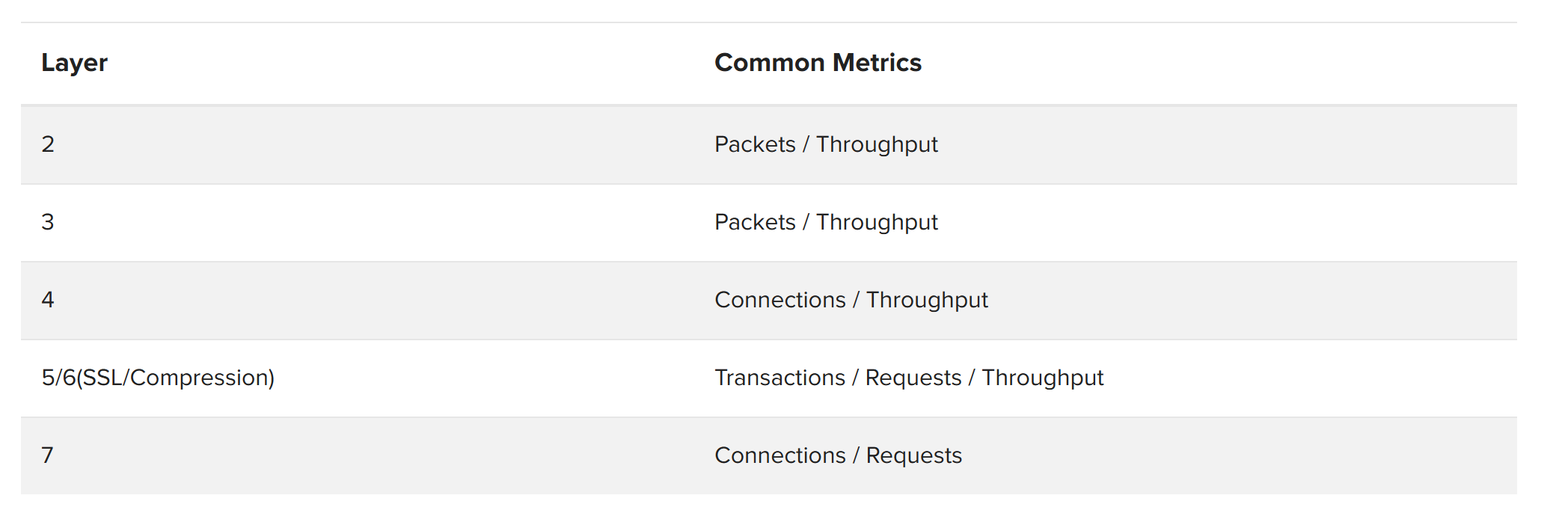1568x510 pixels.
Task: Click the word Connections in layer 4 row
Action: tap(780, 300)
